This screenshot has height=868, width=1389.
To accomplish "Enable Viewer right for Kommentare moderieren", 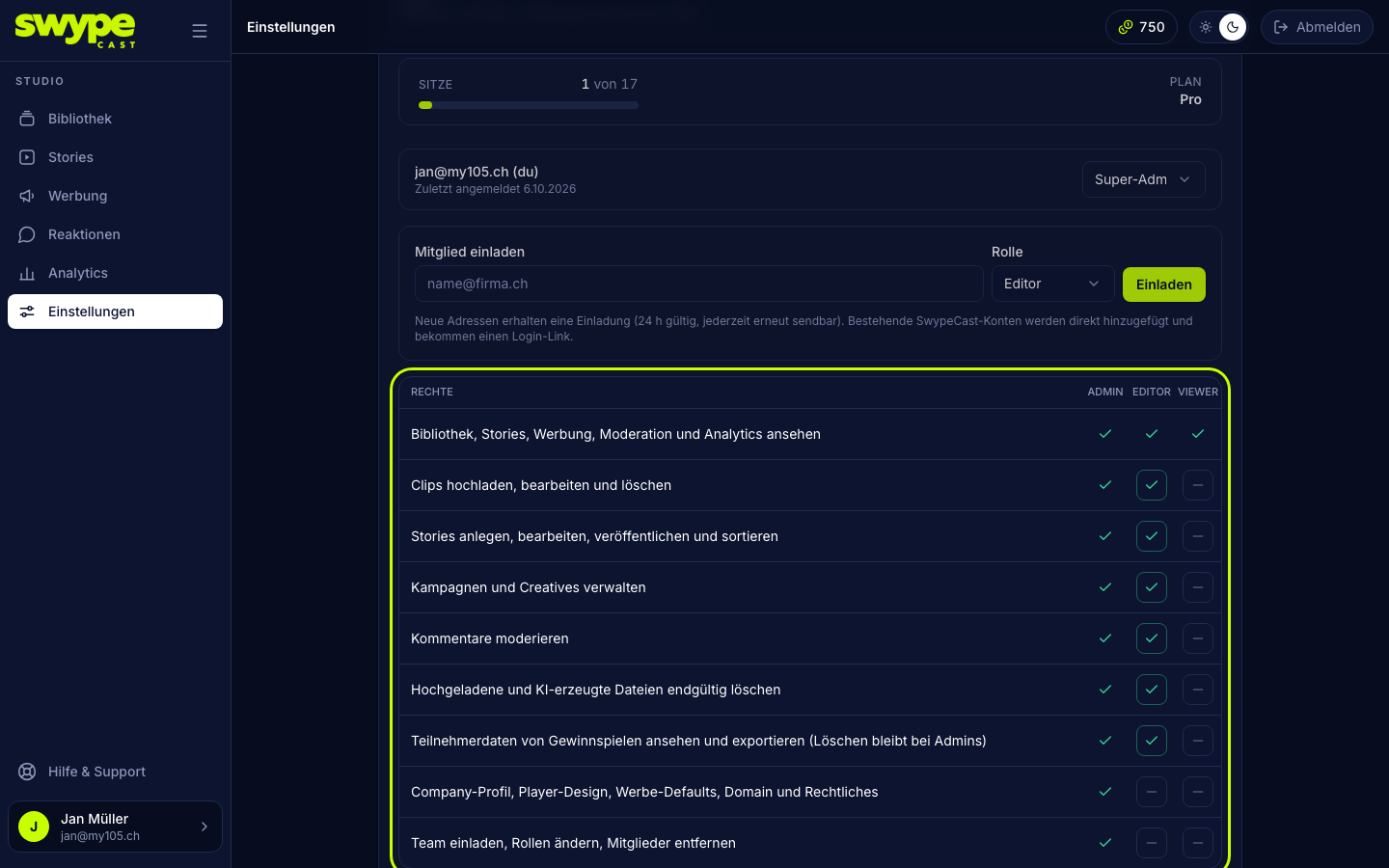I will tap(1198, 638).
